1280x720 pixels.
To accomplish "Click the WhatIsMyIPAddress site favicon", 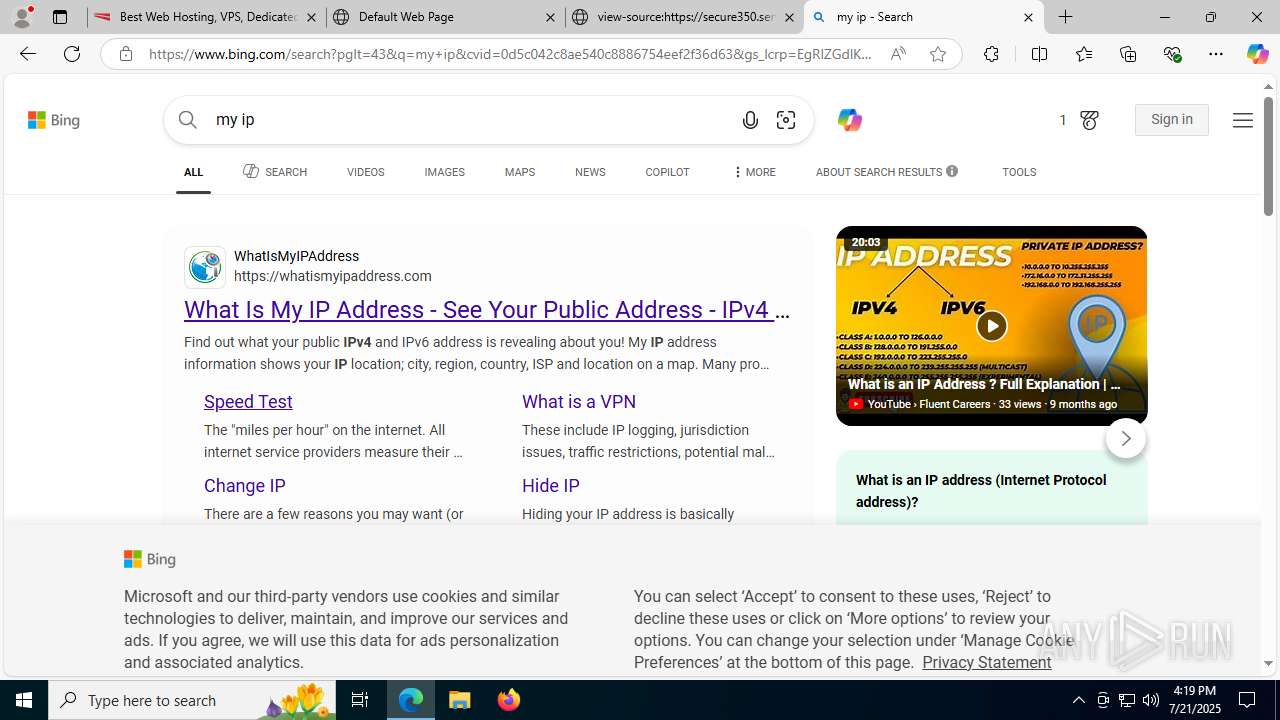I will point(205,267).
